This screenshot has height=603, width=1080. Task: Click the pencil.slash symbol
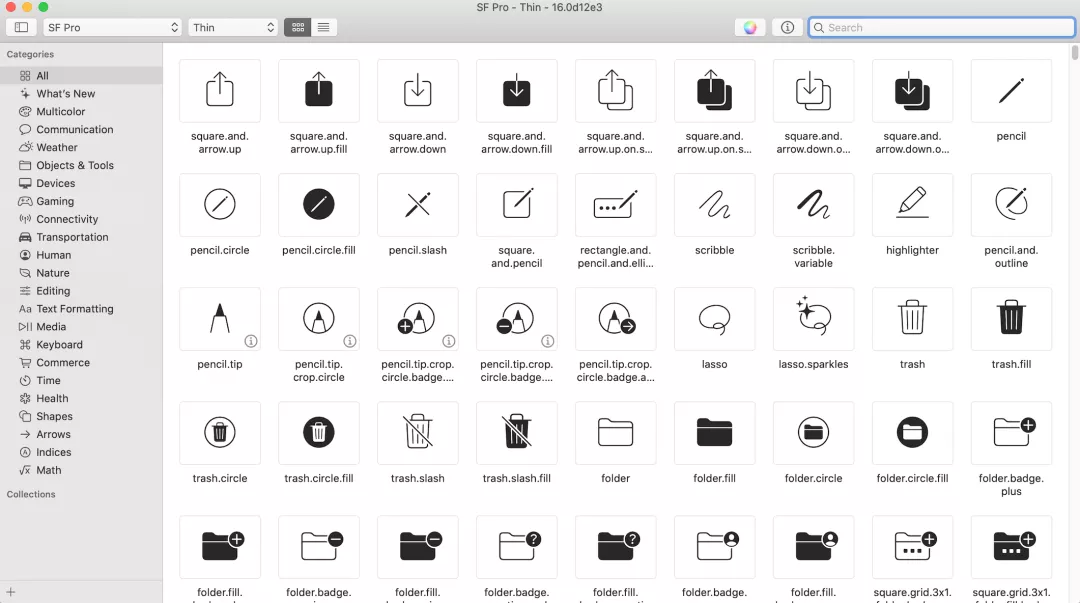click(417, 205)
